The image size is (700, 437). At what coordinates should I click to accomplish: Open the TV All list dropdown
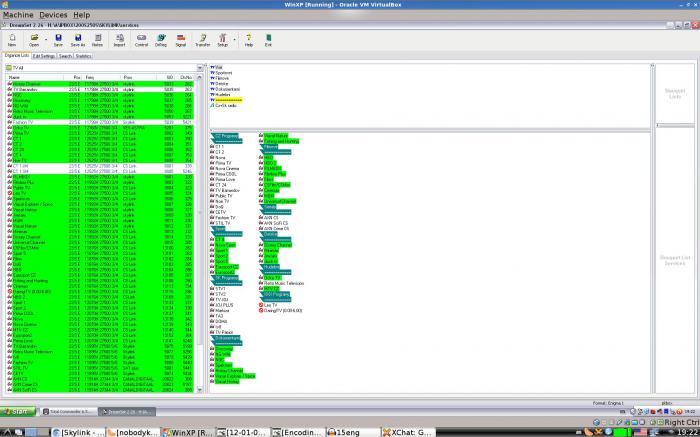coord(200,68)
